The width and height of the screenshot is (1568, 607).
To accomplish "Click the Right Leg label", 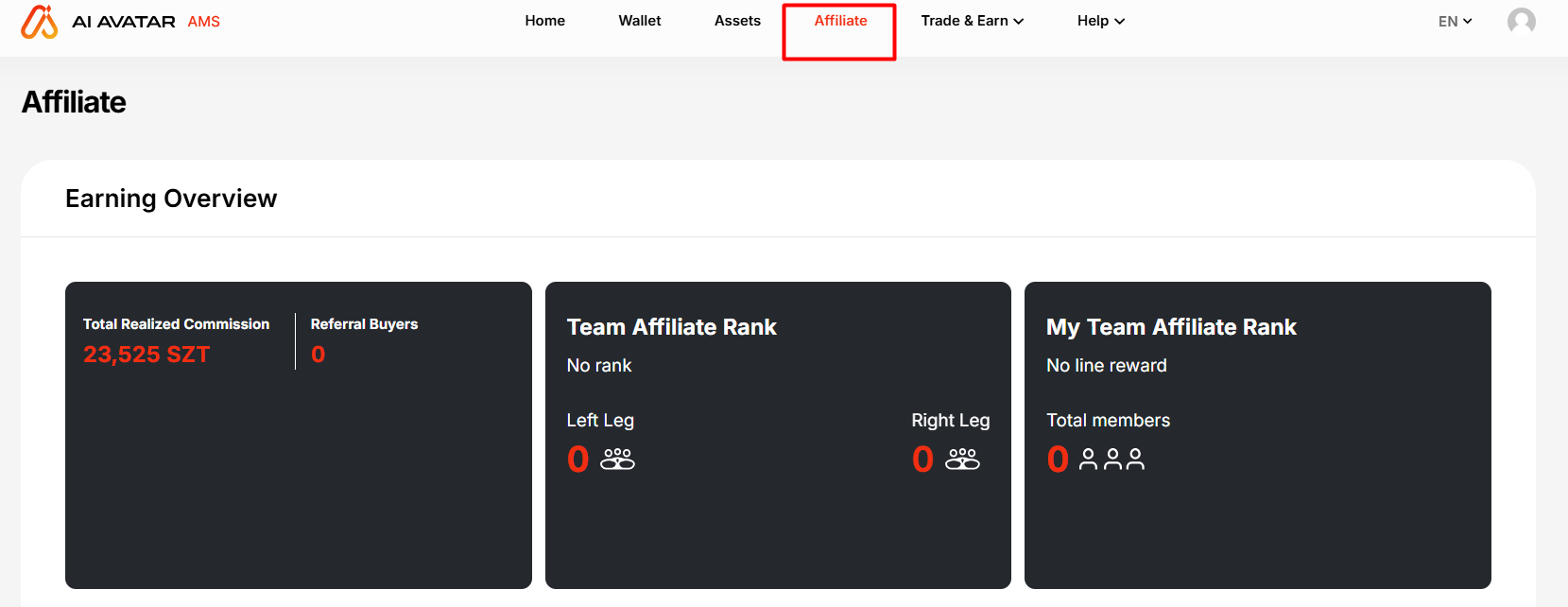I will tap(951, 421).
